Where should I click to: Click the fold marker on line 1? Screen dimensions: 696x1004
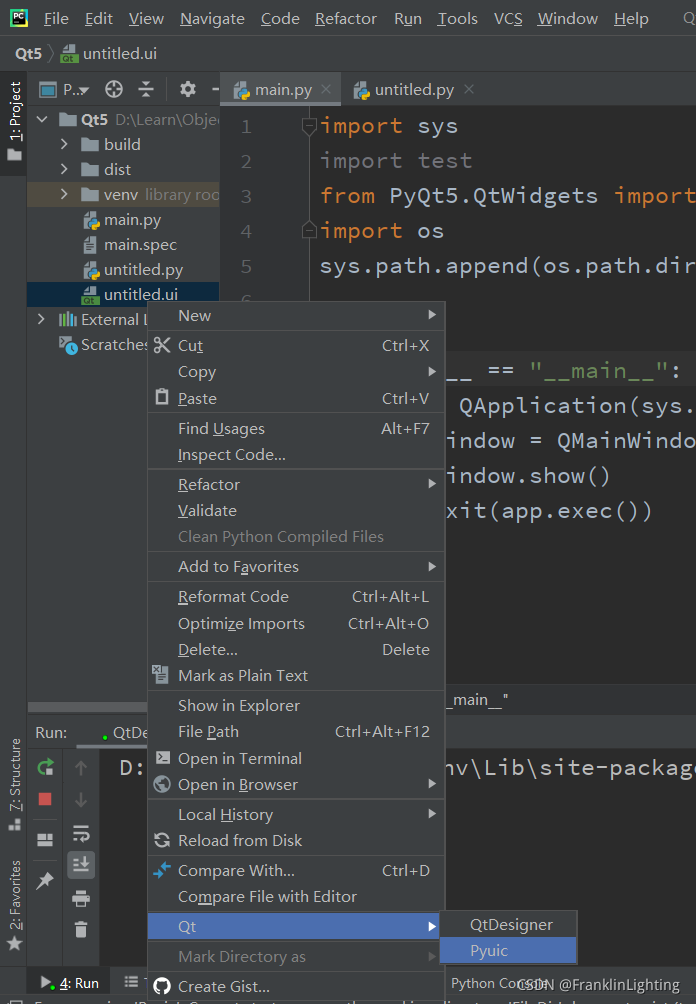pos(309,126)
